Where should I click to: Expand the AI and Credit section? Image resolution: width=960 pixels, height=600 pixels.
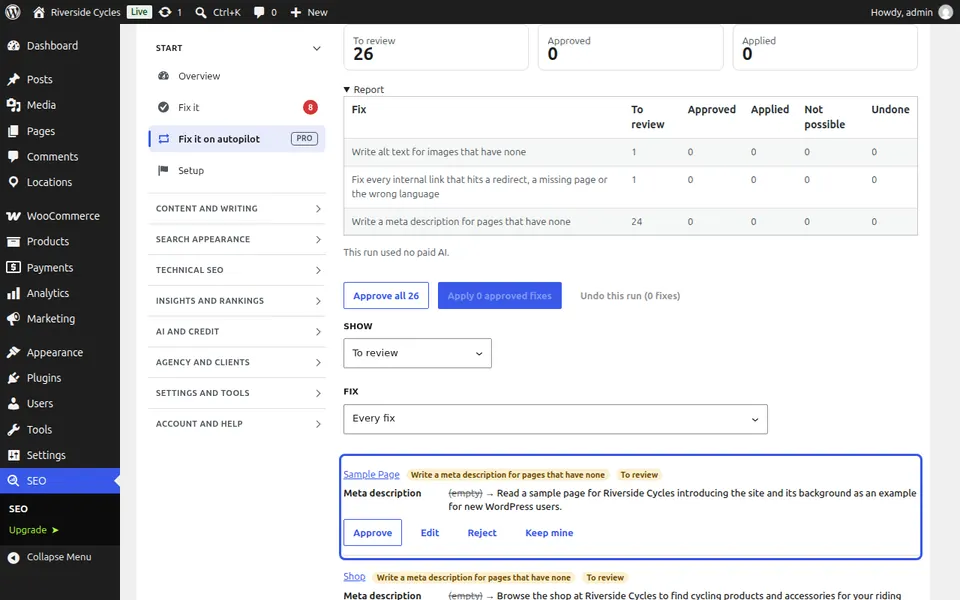point(237,332)
